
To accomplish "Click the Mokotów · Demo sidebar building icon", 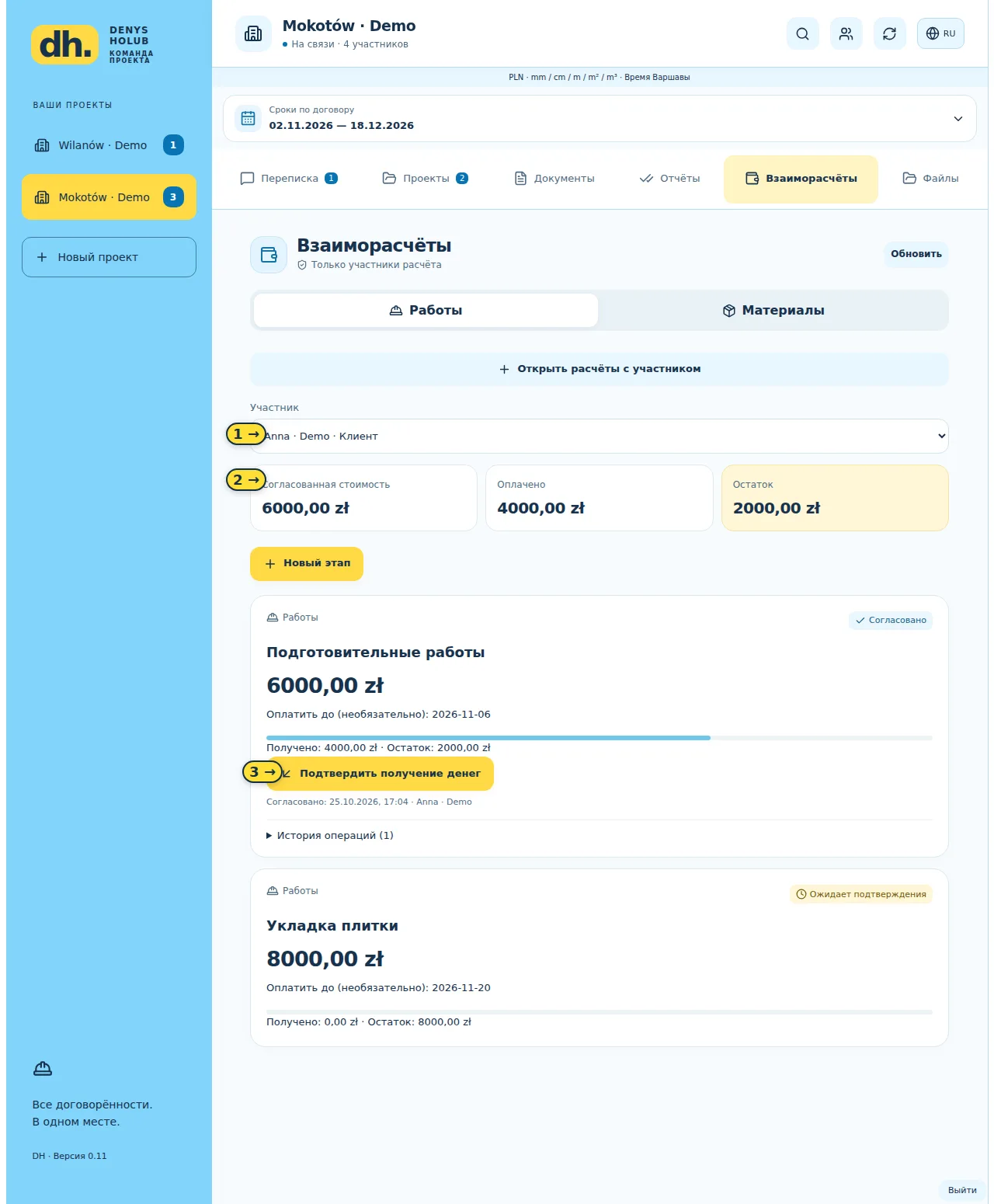I will click(42, 197).
